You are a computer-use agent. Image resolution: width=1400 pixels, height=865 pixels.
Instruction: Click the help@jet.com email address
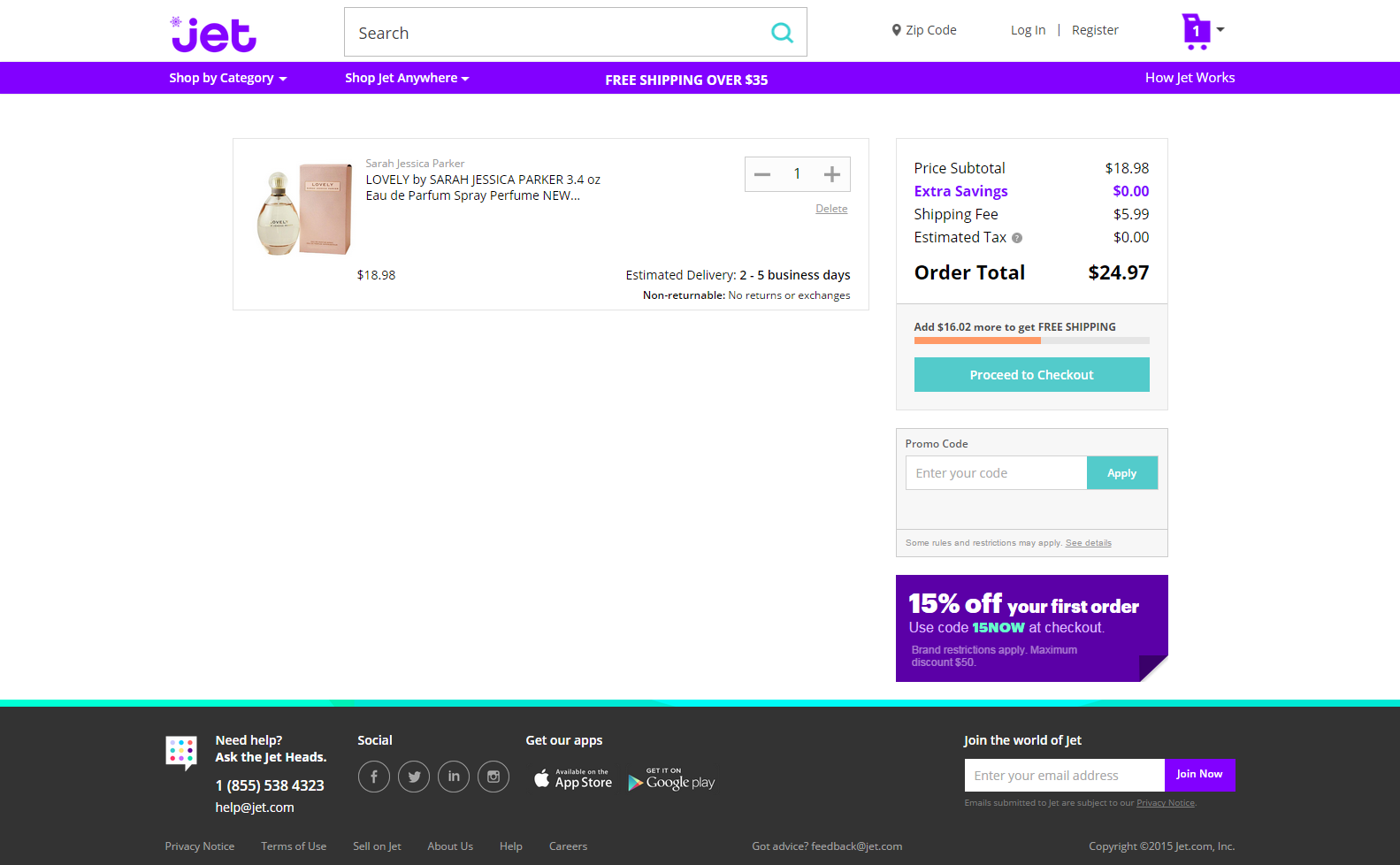(255, 808)
